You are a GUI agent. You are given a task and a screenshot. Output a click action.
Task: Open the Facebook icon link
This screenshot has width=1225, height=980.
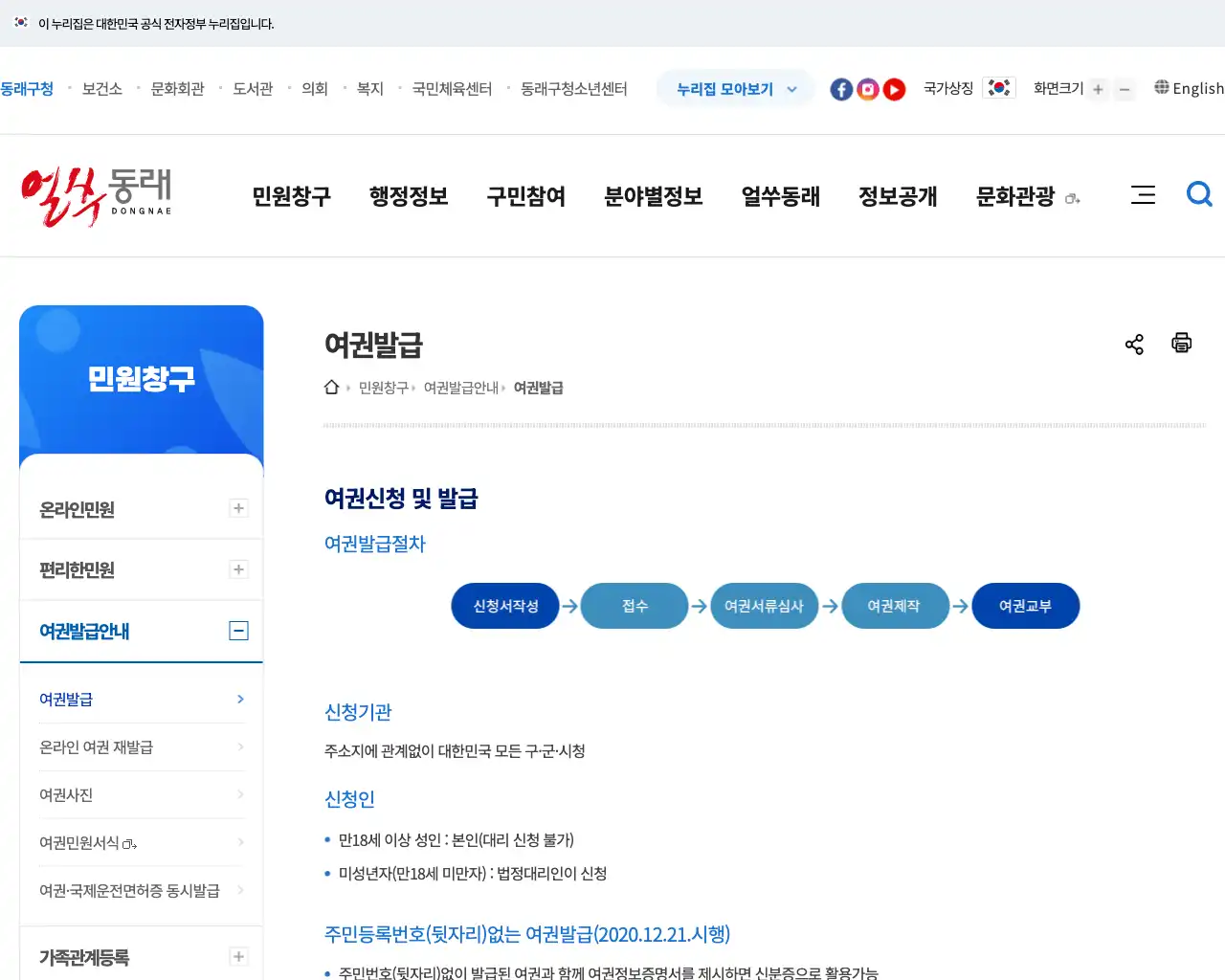841,89
